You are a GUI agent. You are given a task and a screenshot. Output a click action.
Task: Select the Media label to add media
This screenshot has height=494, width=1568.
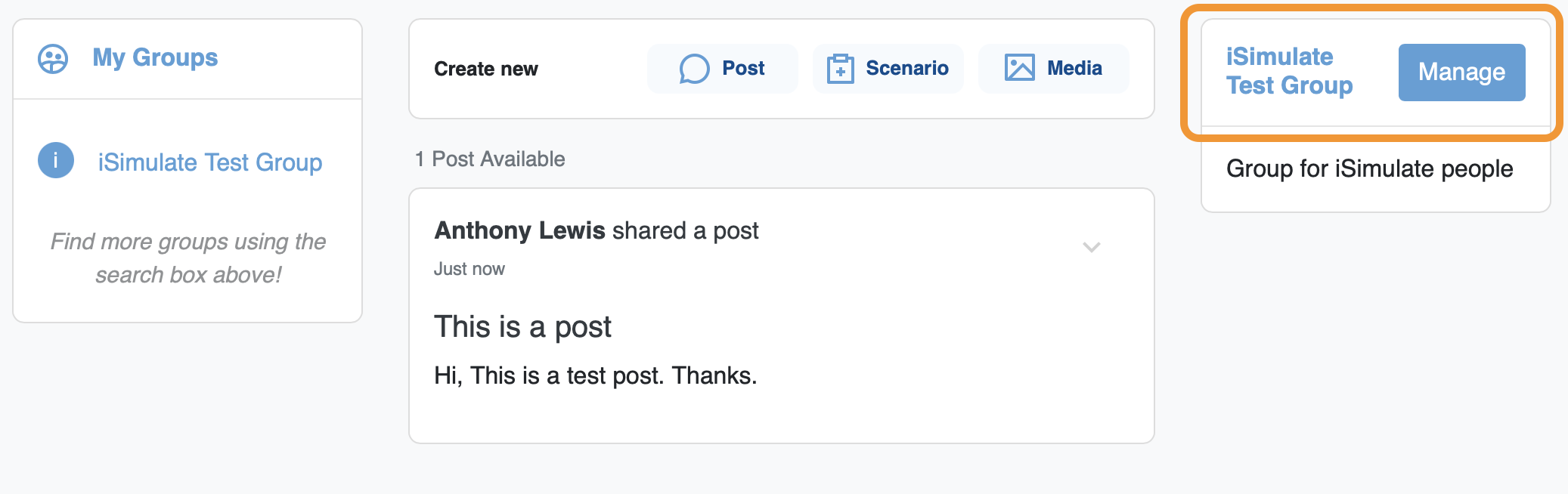coord(1074,69)
